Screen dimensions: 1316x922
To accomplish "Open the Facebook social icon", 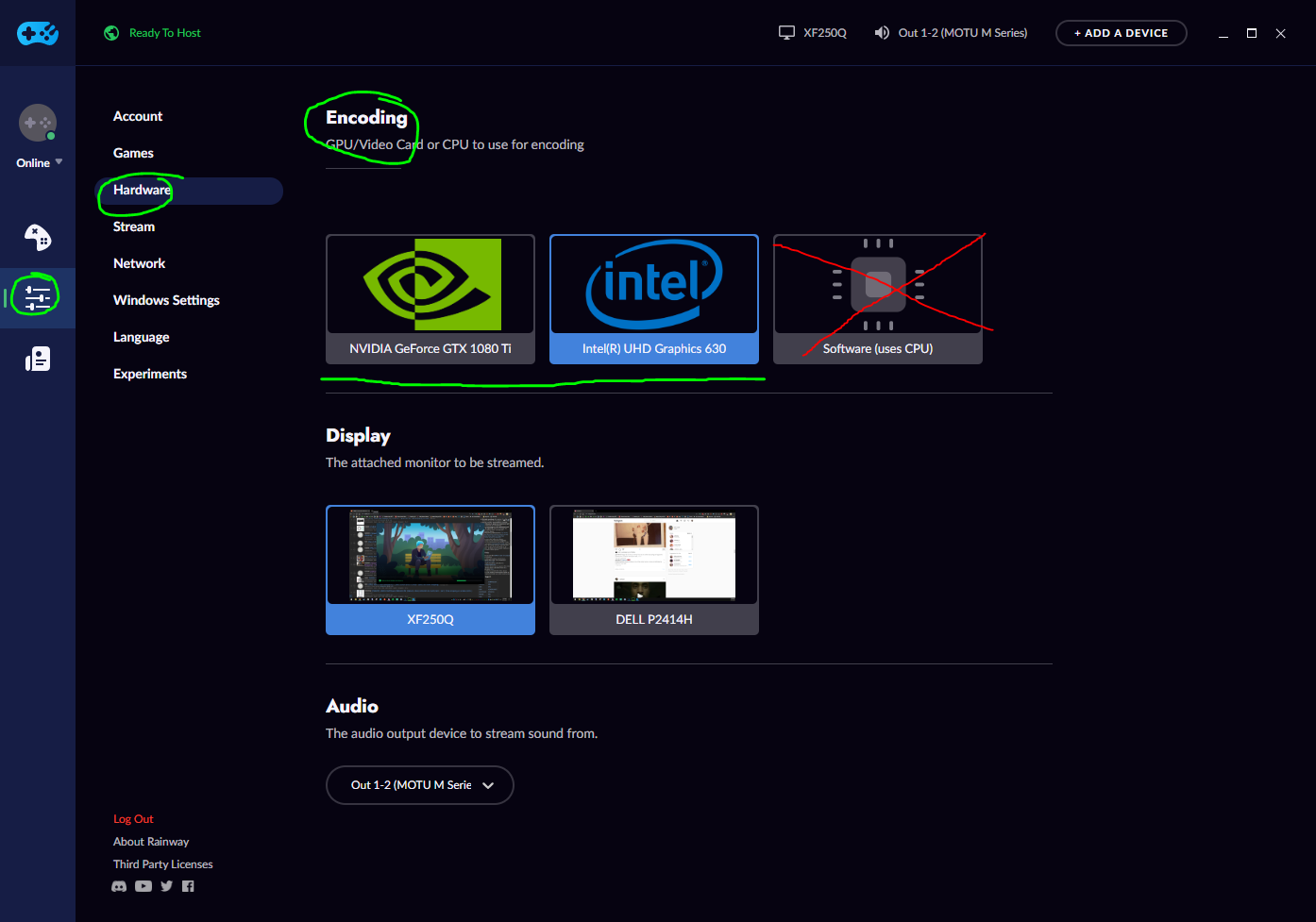I will click(188, 886).
